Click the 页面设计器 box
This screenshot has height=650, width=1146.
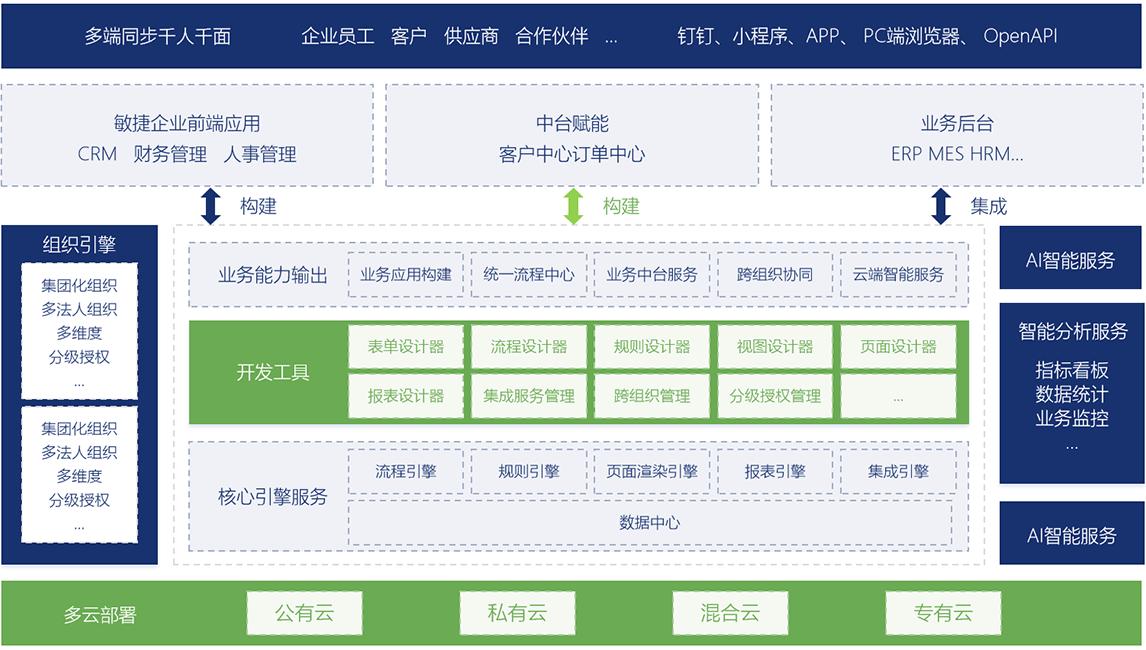[898, 347]
